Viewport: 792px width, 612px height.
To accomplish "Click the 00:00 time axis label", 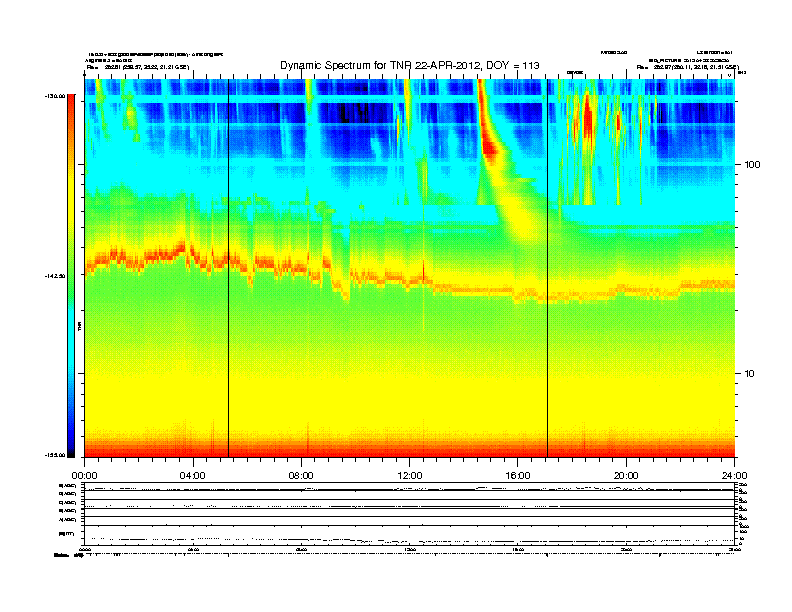I will (84, 476).
